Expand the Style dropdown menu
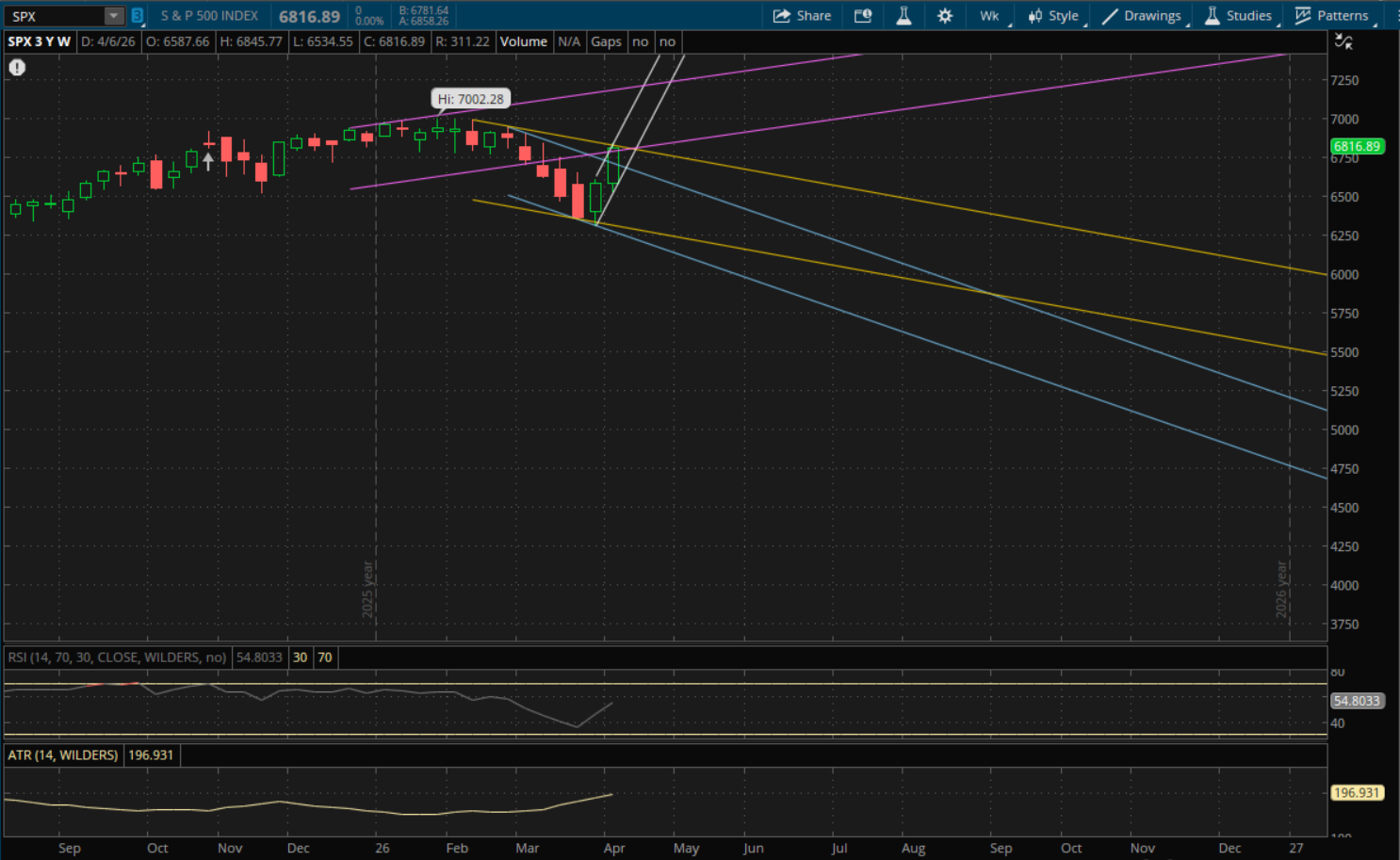1400x860 pixels. 1053,15
